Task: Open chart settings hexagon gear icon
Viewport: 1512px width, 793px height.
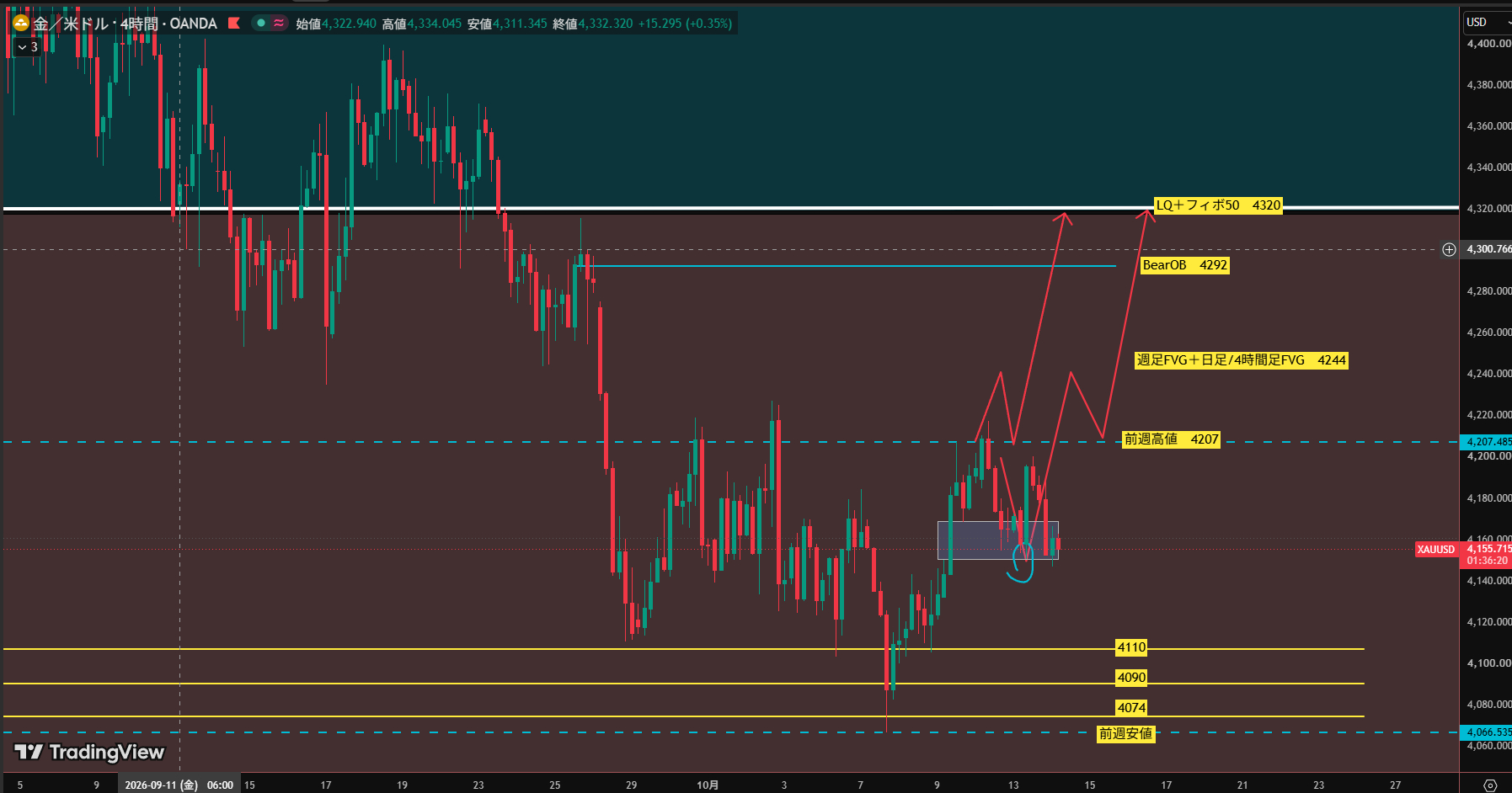Action: (x=1490, y=785)
